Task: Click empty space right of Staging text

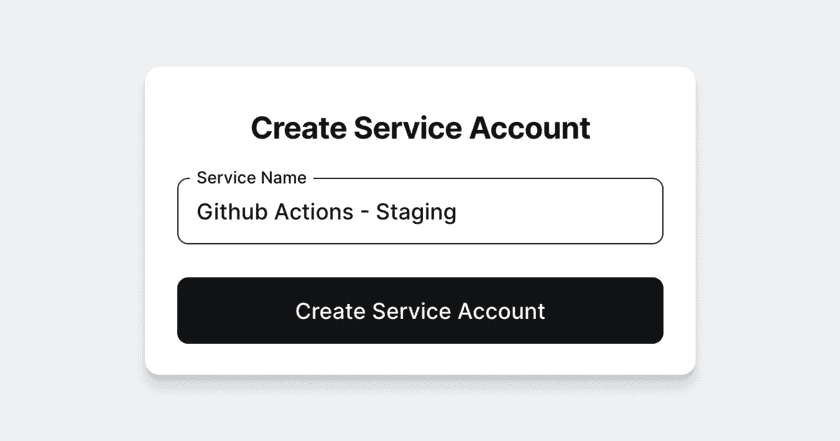Action: pyautogui.click(x=560, y=212)
